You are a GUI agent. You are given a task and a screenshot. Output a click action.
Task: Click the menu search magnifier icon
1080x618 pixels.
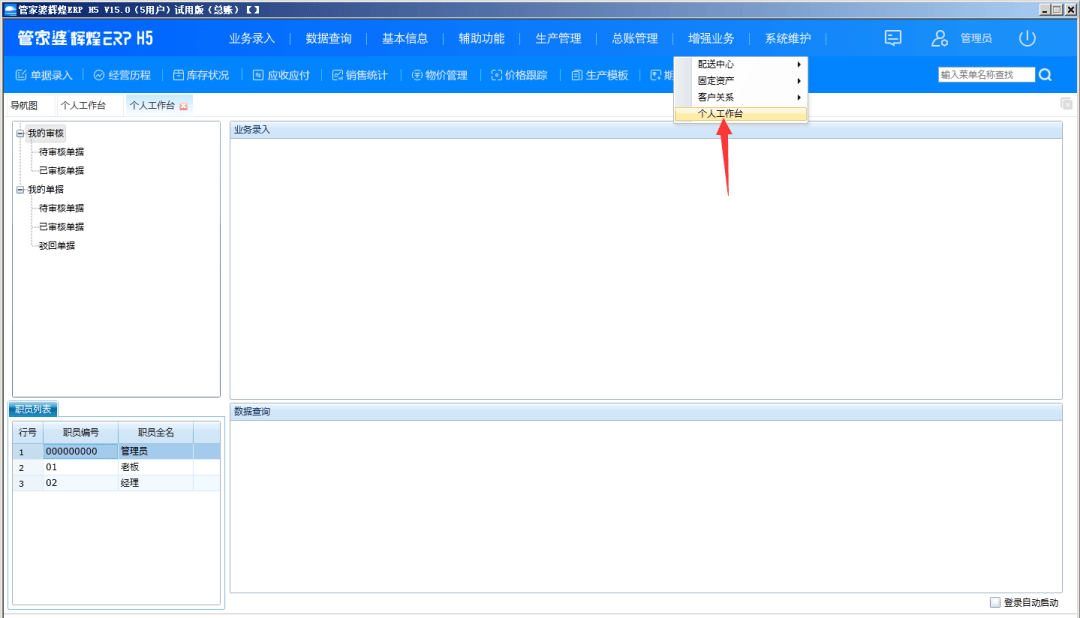point(1046,74)
